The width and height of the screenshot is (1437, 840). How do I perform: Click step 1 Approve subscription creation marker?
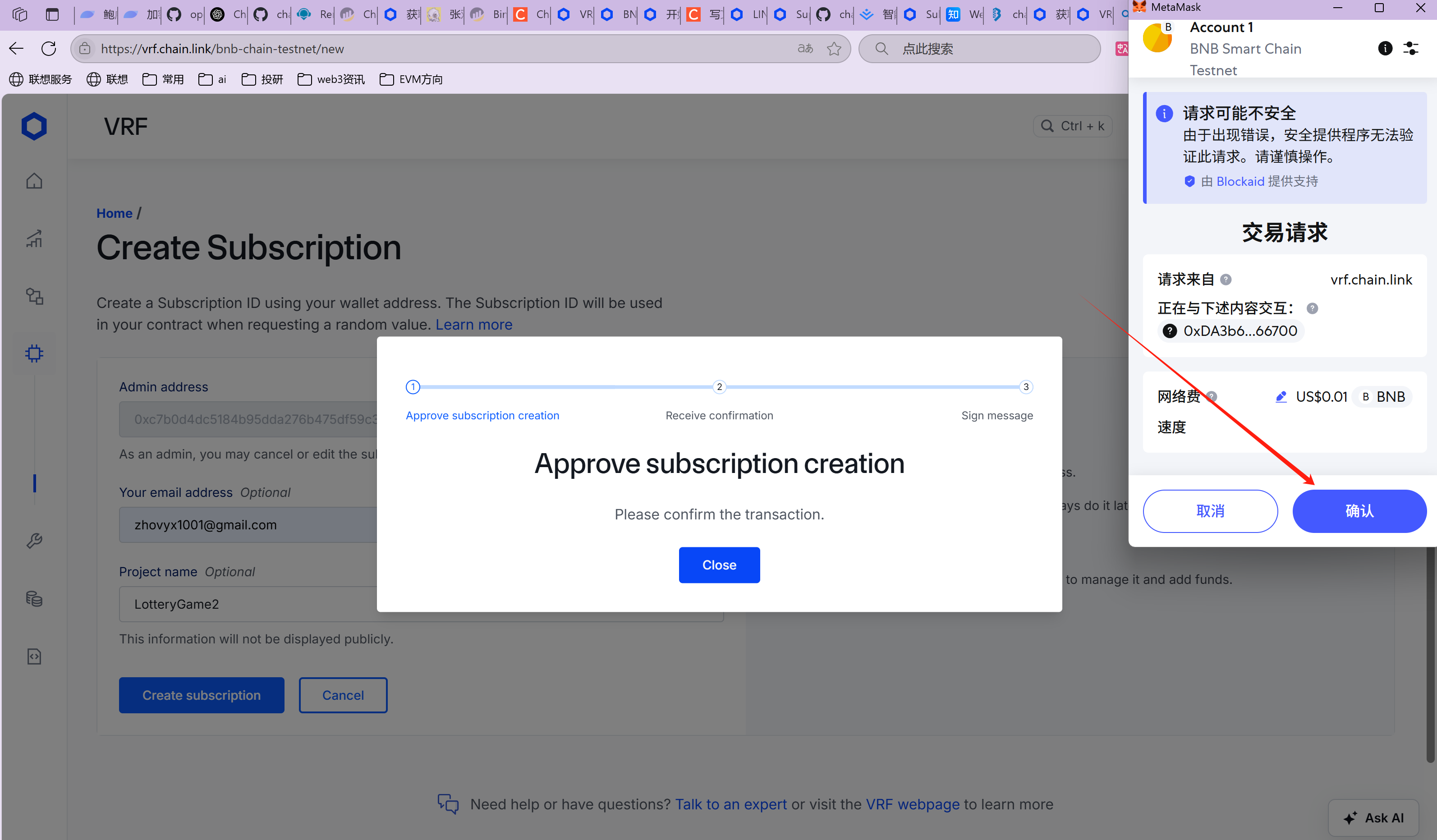pos(413,387)
